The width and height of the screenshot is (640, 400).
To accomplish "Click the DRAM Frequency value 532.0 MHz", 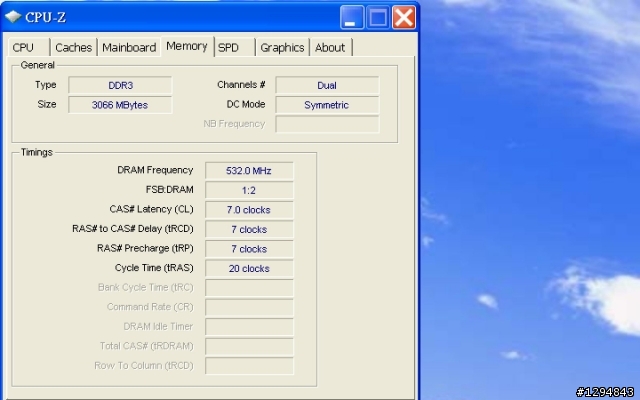I will pos(249,171).
